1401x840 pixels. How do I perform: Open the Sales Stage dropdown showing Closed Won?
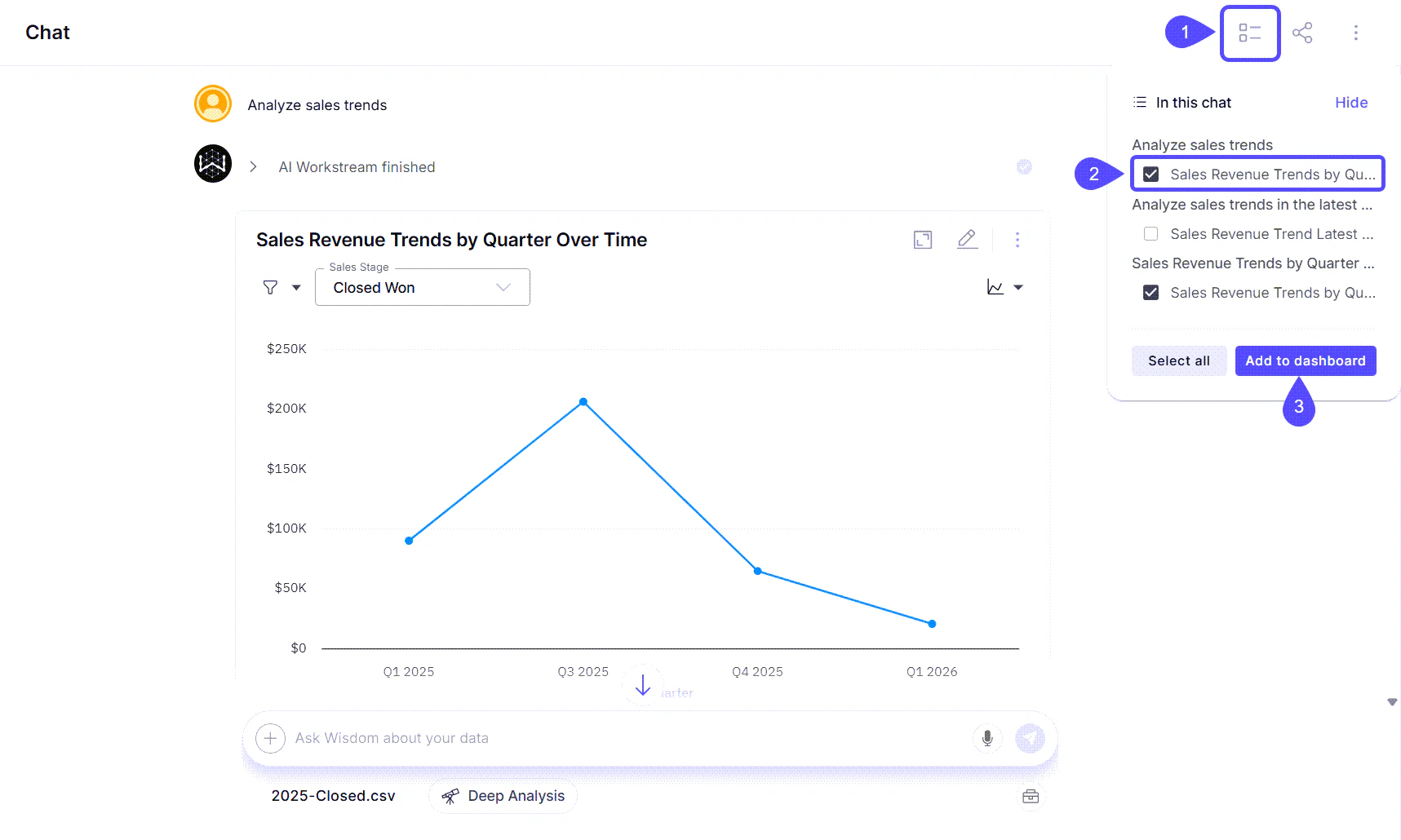(x=422, y=287)
